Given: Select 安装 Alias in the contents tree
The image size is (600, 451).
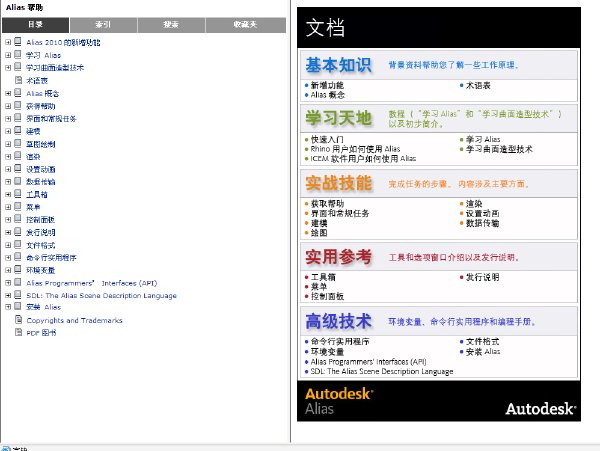Looking at the screenshot, I should coord(43,307).
